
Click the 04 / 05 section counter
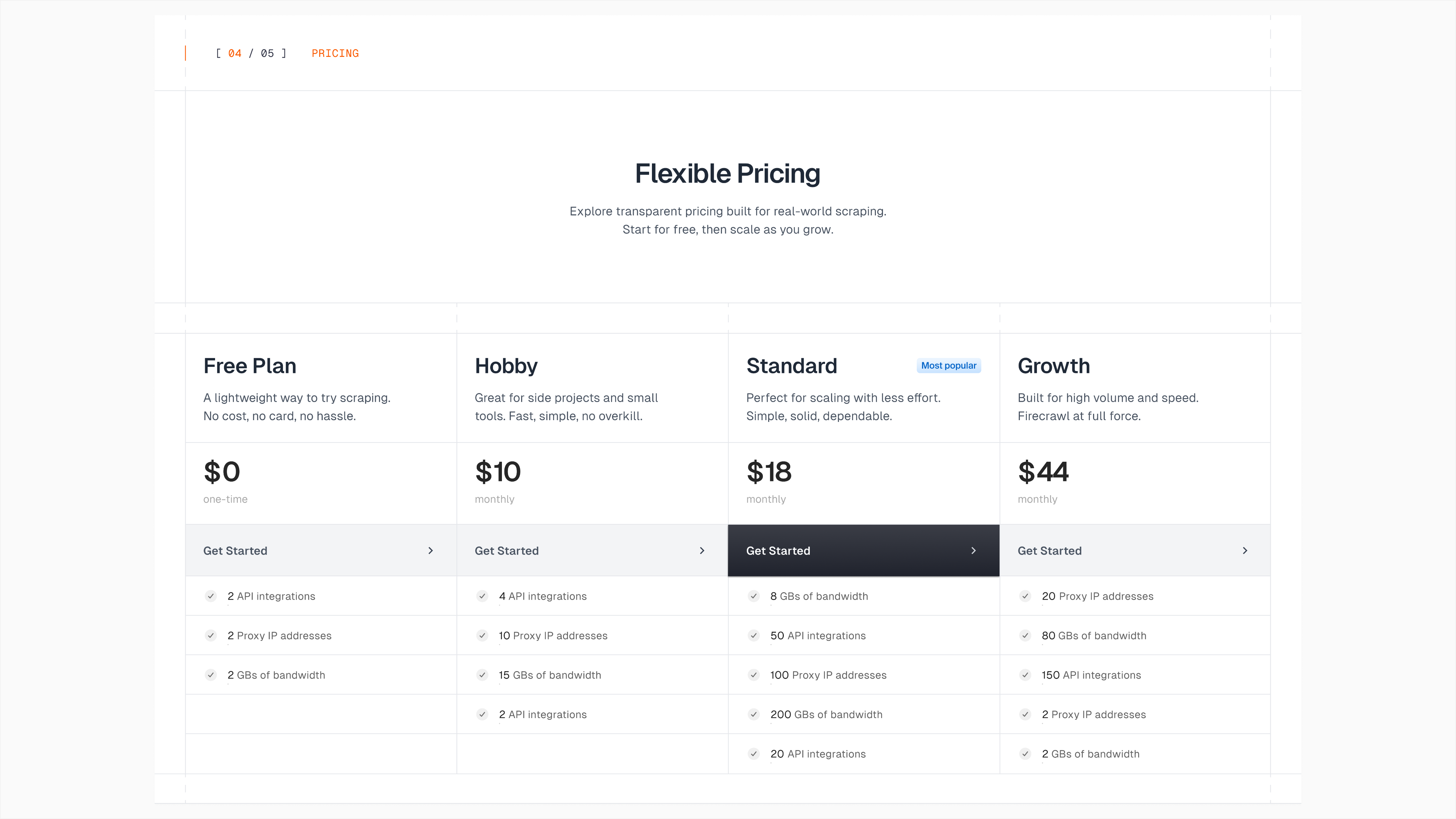point(251,53)
